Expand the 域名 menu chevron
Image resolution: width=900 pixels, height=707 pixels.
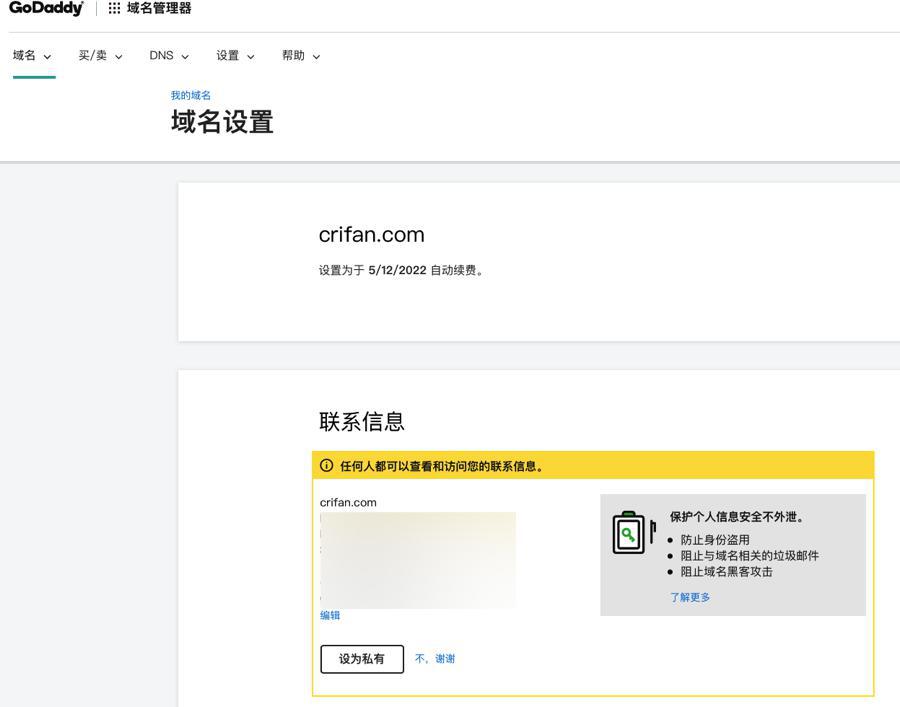(x=47, y=56)
